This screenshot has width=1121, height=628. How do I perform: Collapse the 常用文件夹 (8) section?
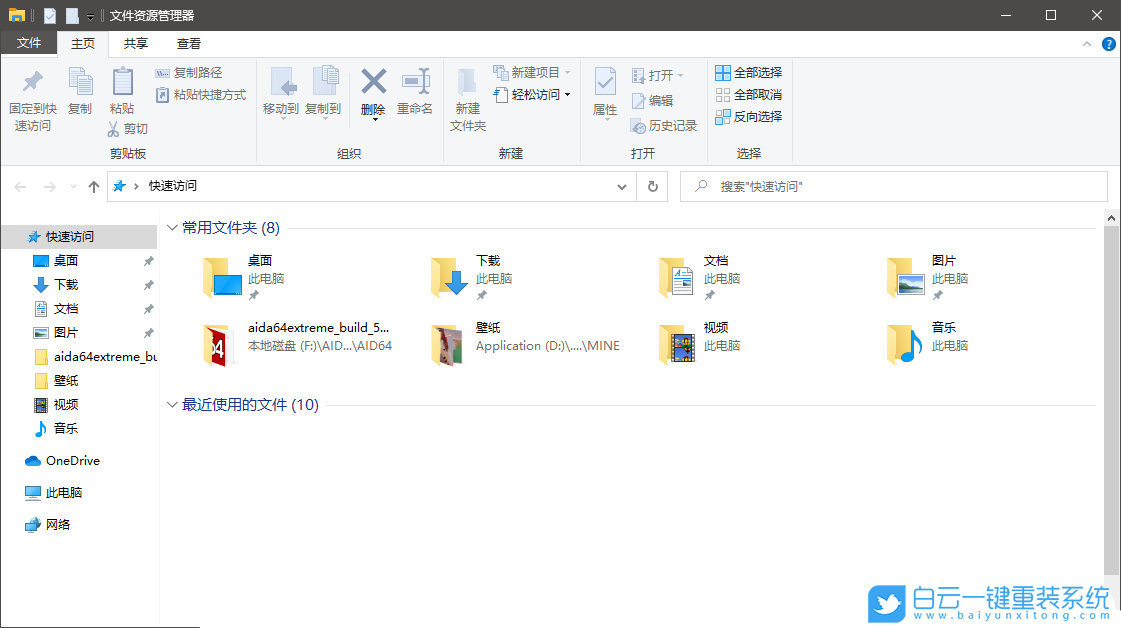172,228
